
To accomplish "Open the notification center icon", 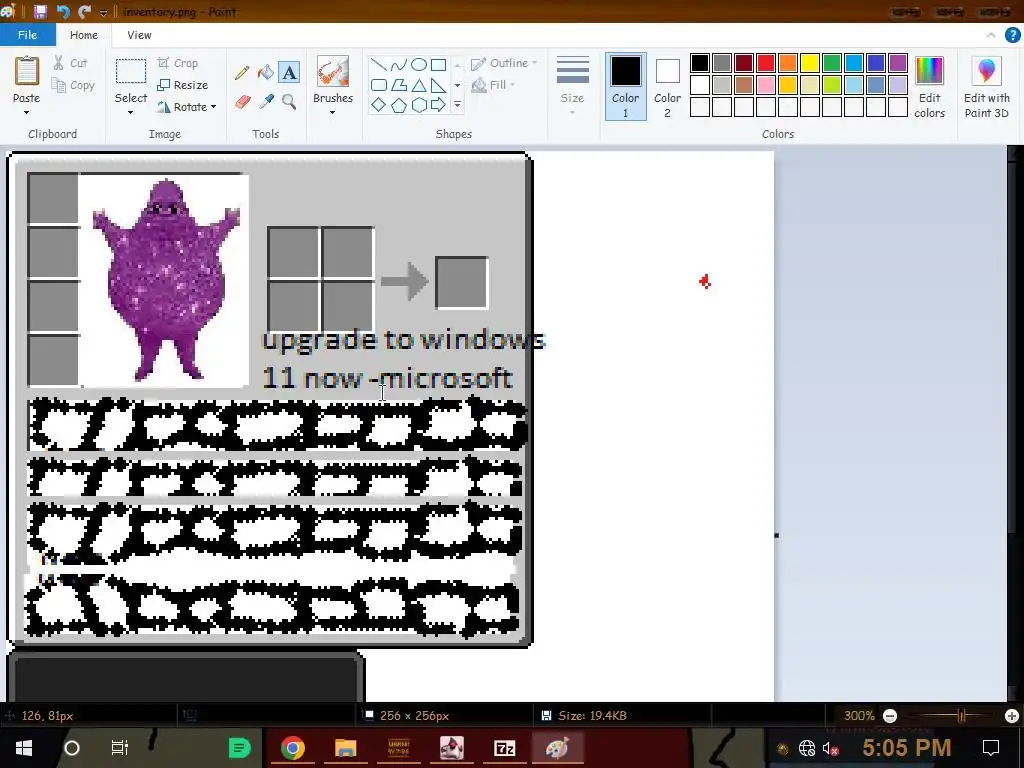I will click(x=991, y=747).
